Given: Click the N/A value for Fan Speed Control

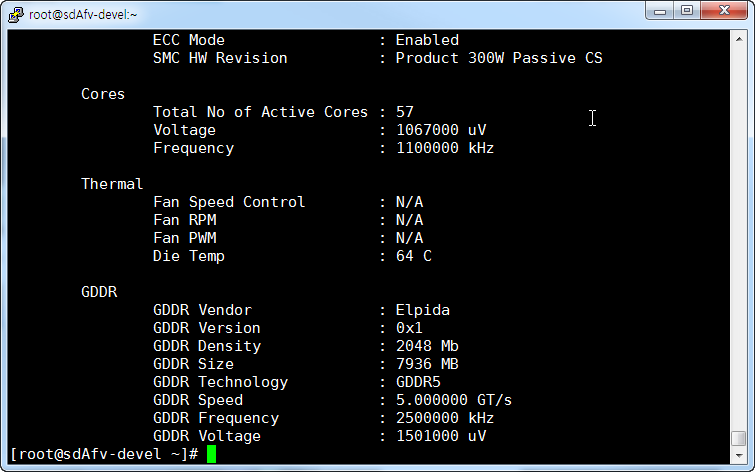Looking at the screenshot, I should pyautogui.click(x=409, y=202).
